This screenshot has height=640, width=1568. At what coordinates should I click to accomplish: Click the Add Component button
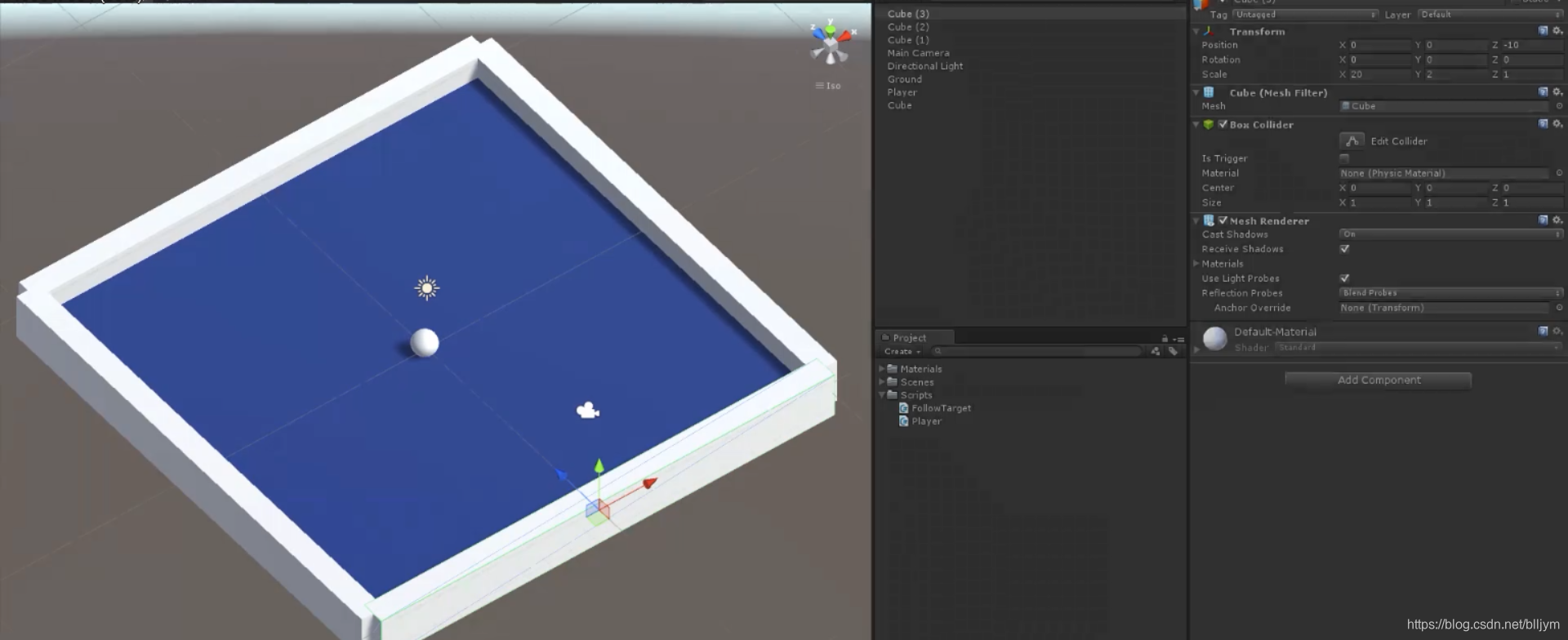1379,380
